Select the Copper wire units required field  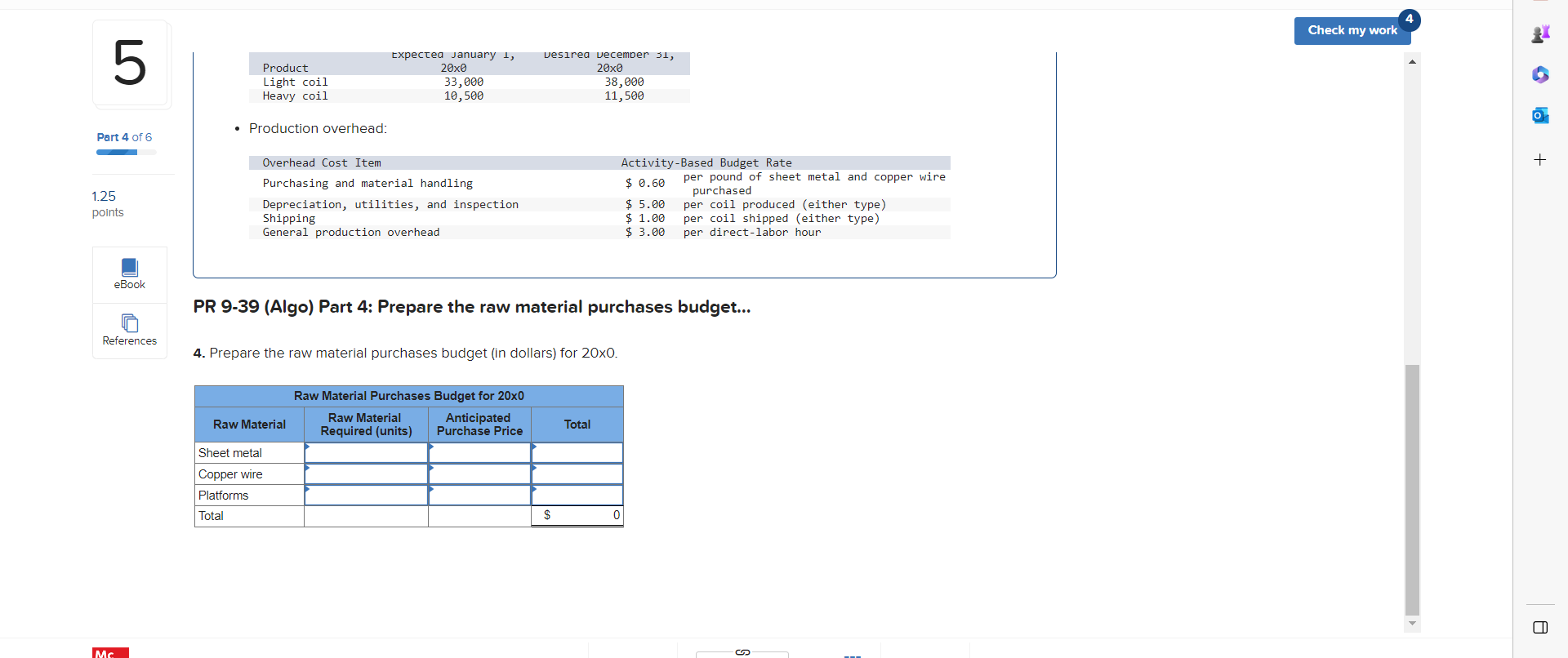click(367, 474)
